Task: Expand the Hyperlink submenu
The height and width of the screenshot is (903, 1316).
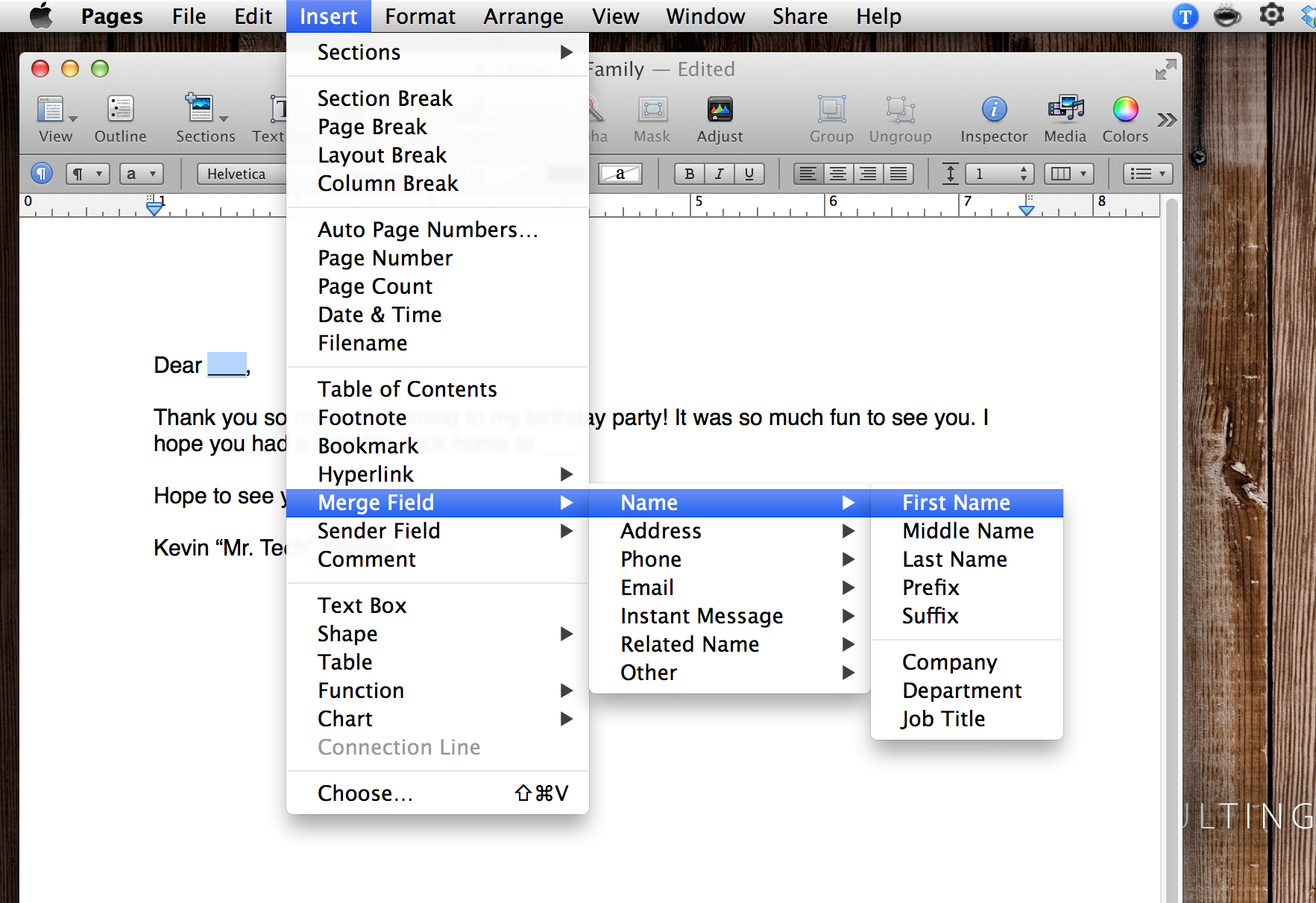Action: point(438,474)
